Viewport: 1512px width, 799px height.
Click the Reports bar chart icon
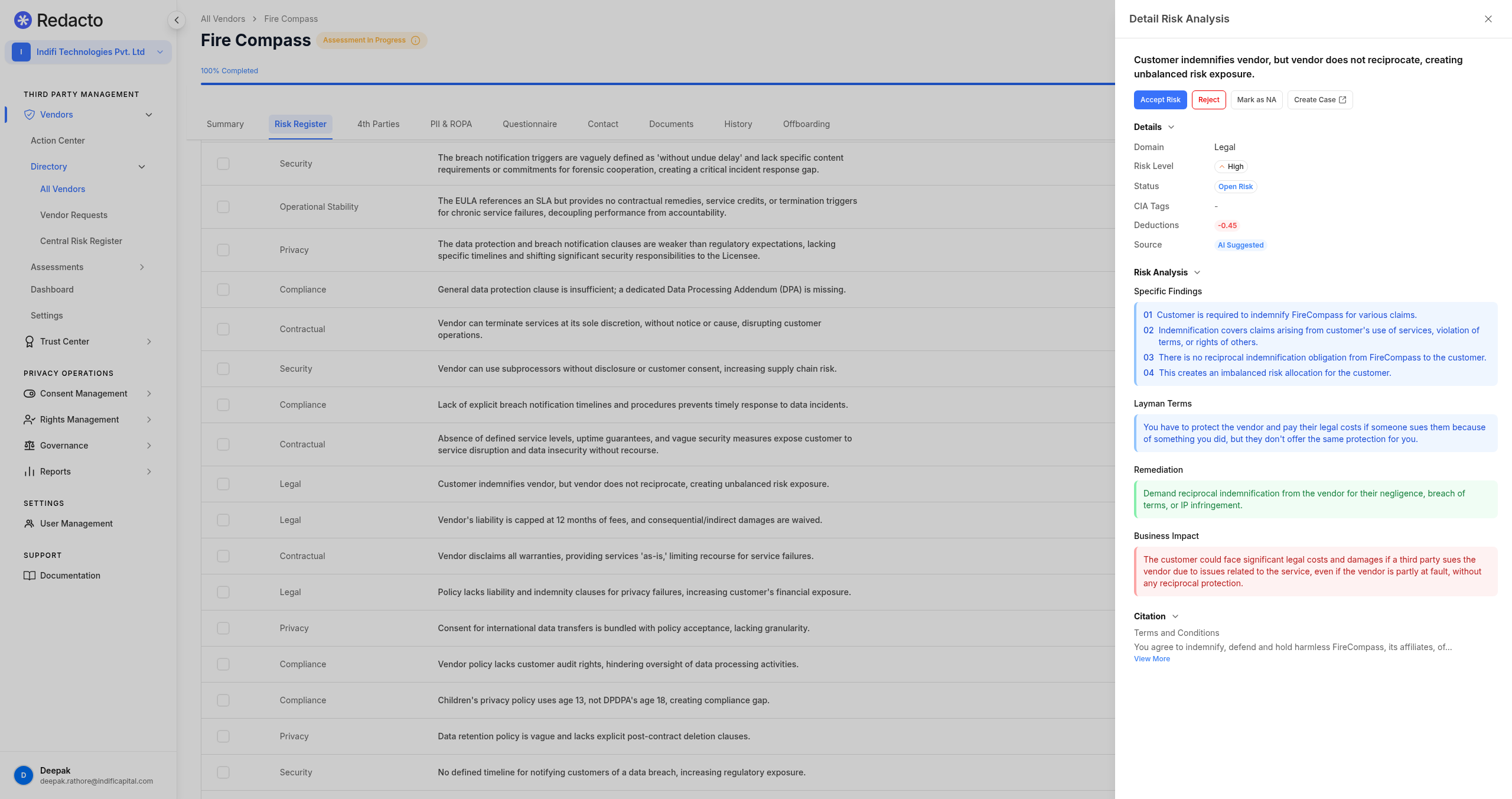click(x=29, y=472)
